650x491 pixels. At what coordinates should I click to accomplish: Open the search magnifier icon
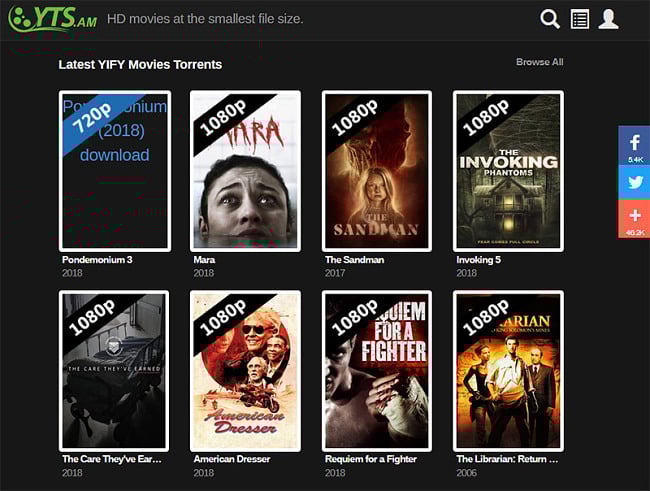[550, 19]
